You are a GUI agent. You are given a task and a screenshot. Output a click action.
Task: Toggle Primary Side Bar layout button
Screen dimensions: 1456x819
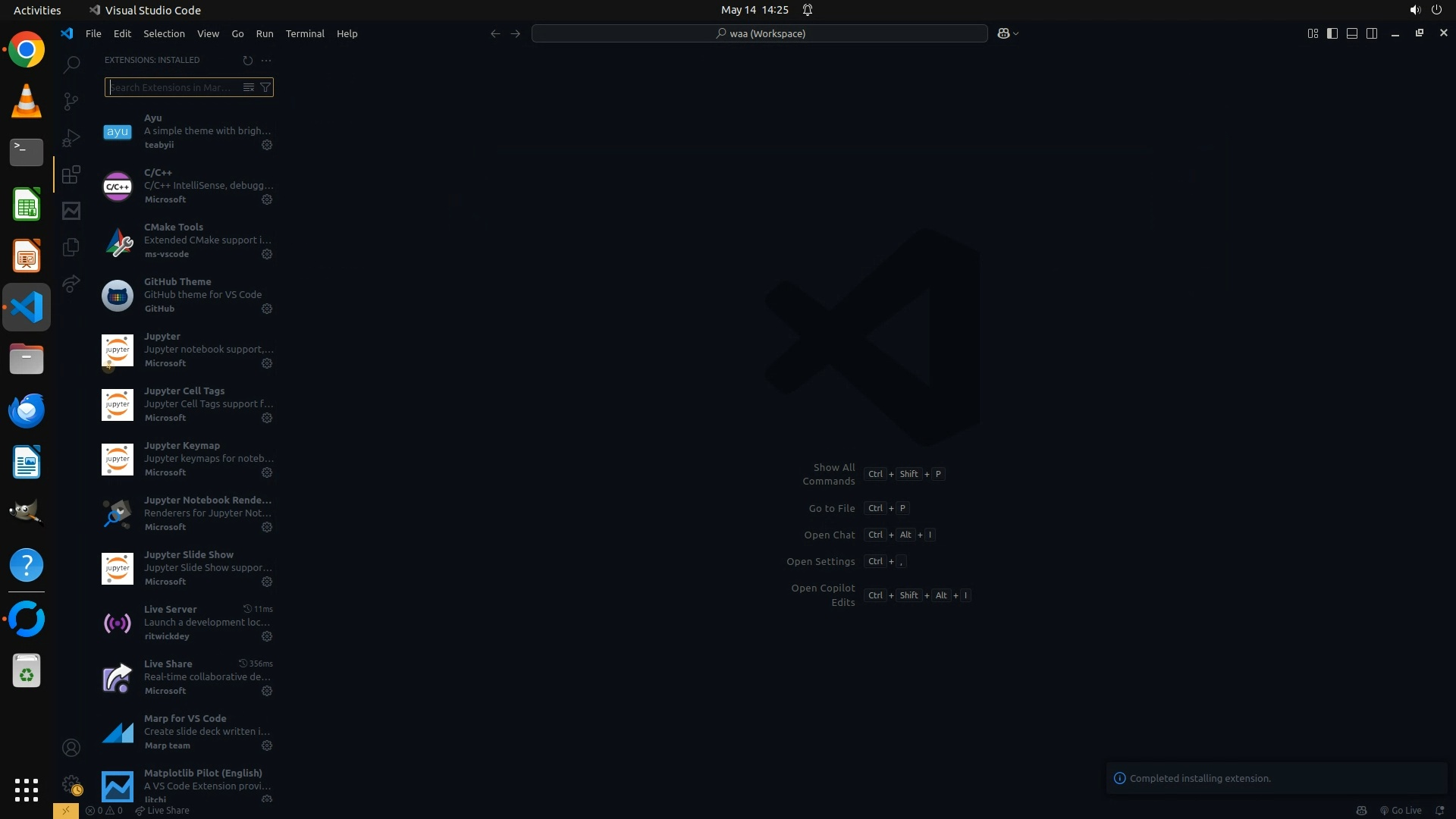point(1332,33)
